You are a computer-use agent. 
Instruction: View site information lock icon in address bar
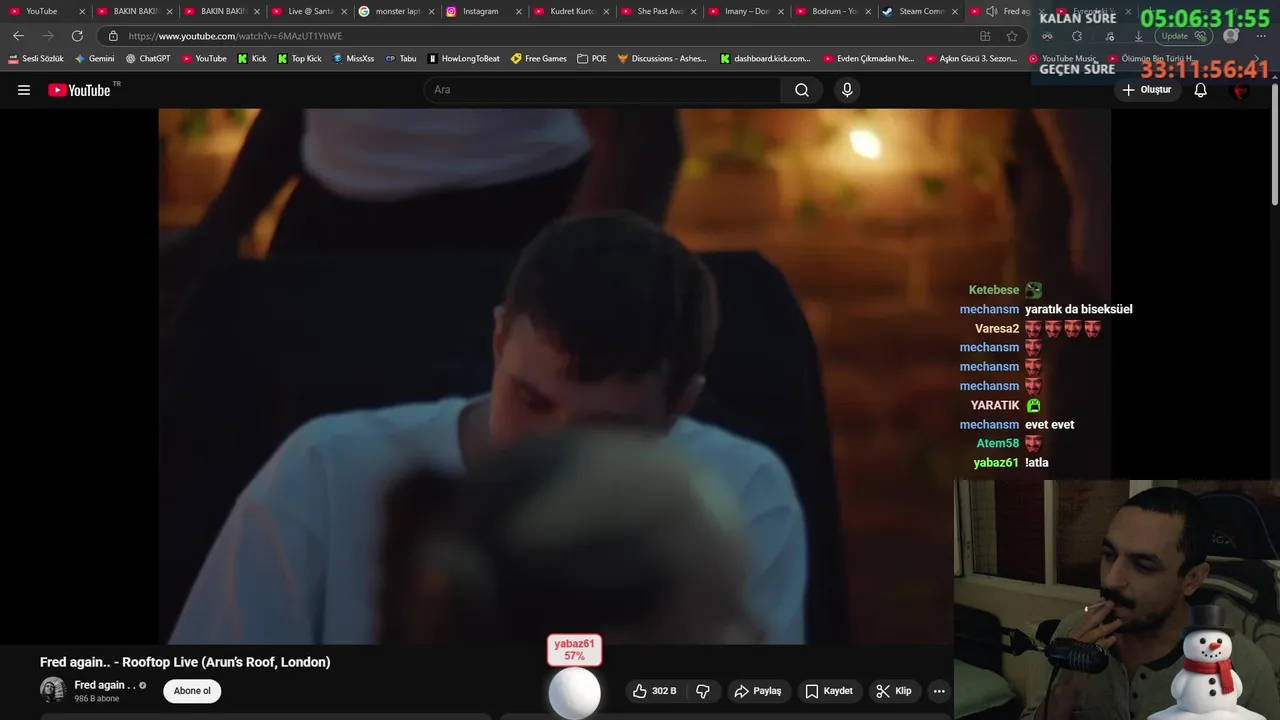click(113, 36)
